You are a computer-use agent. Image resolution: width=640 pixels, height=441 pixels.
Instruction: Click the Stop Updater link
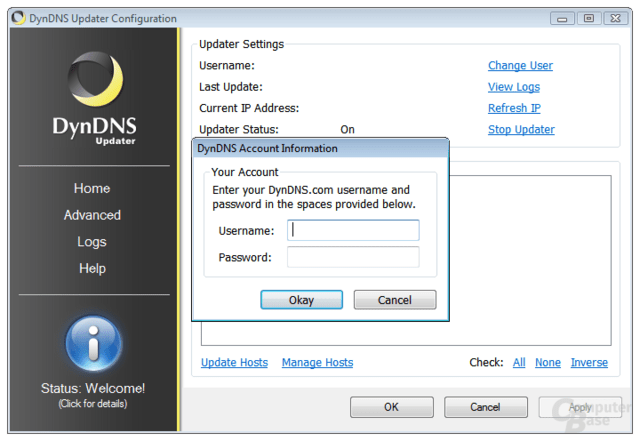(521, 129)
